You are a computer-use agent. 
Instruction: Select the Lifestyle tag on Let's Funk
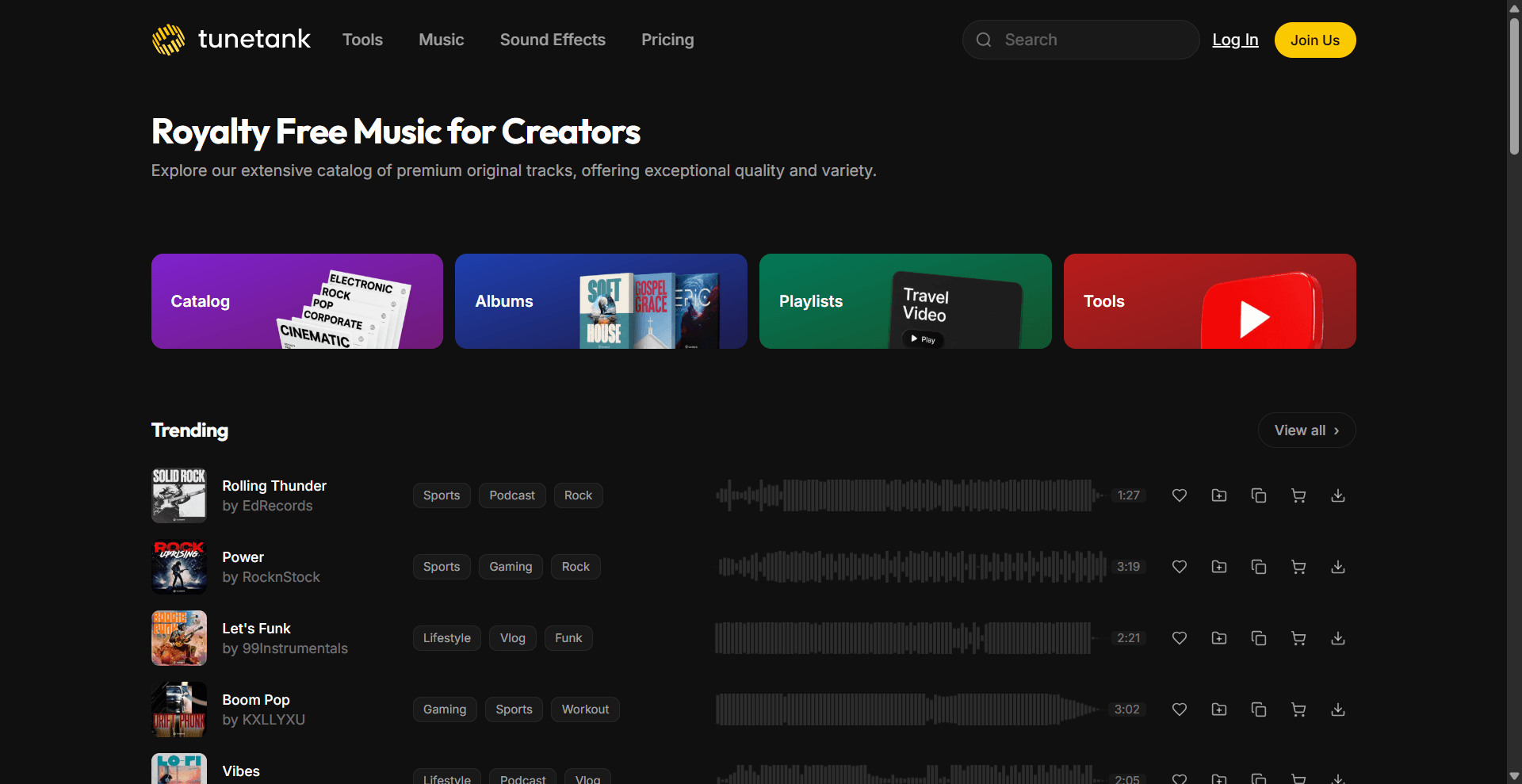447,638
